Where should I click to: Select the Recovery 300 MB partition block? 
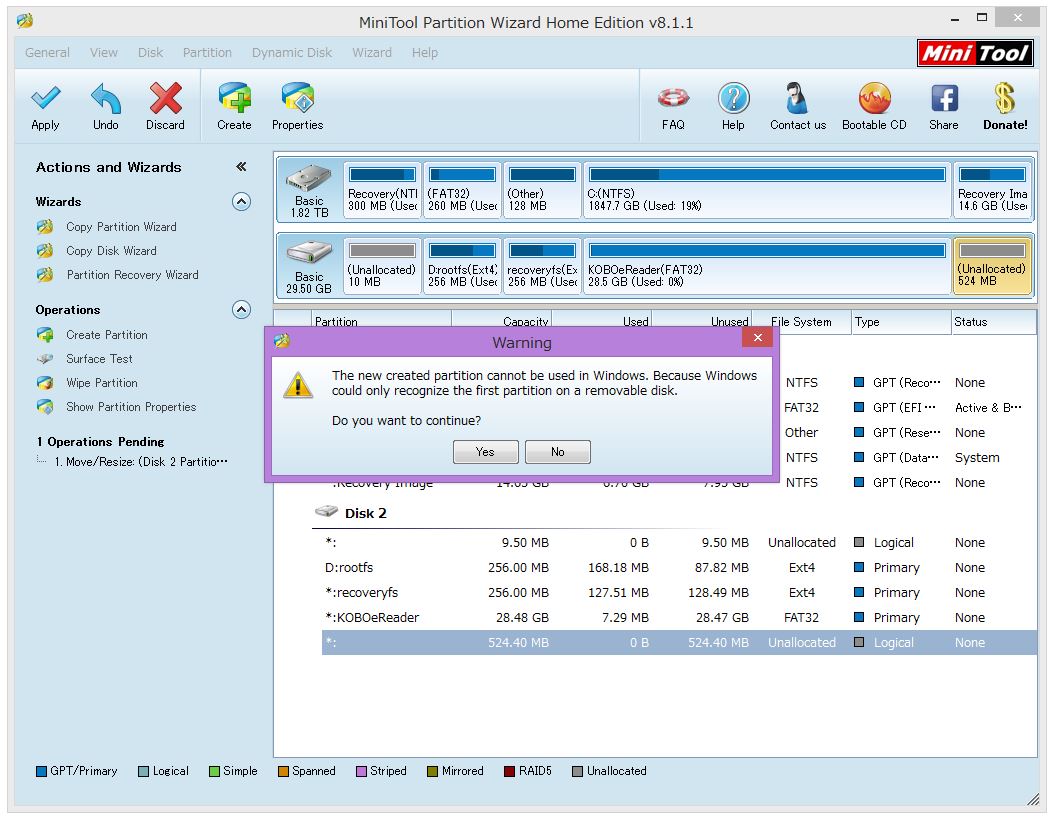click(x=382, y=190)
